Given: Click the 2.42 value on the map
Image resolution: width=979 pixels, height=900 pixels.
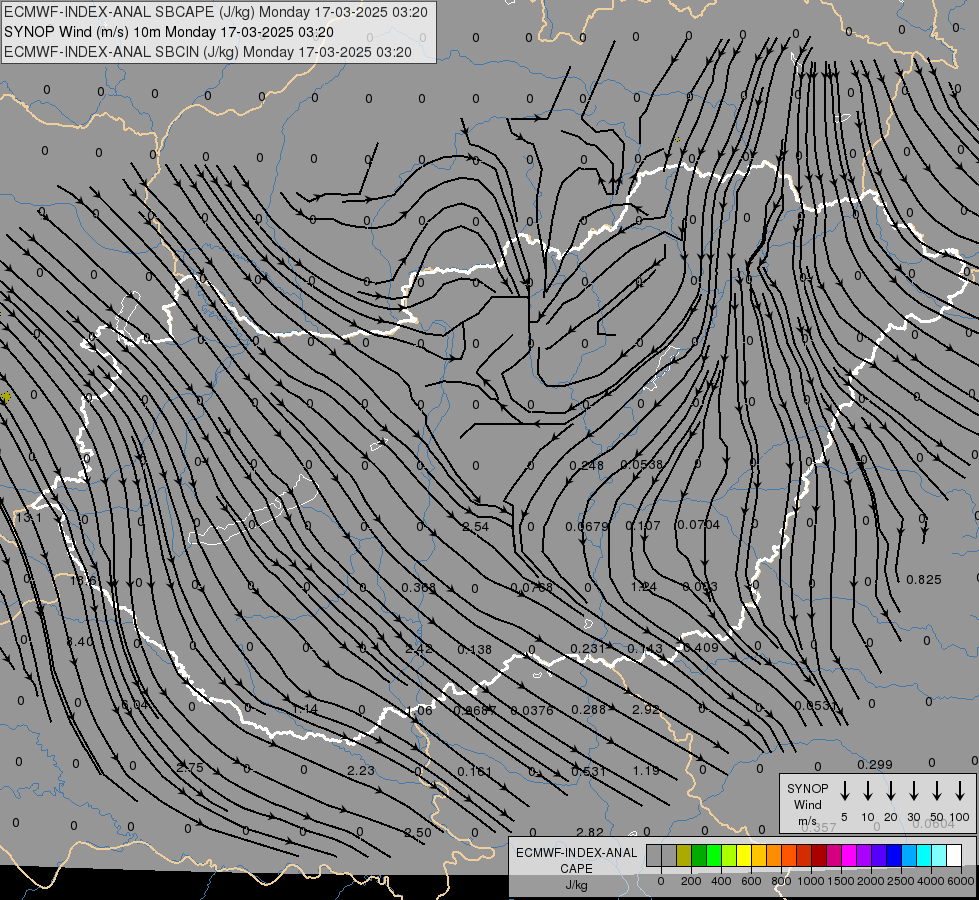Looking at the screenshot, I should click(x=418, y=648).
